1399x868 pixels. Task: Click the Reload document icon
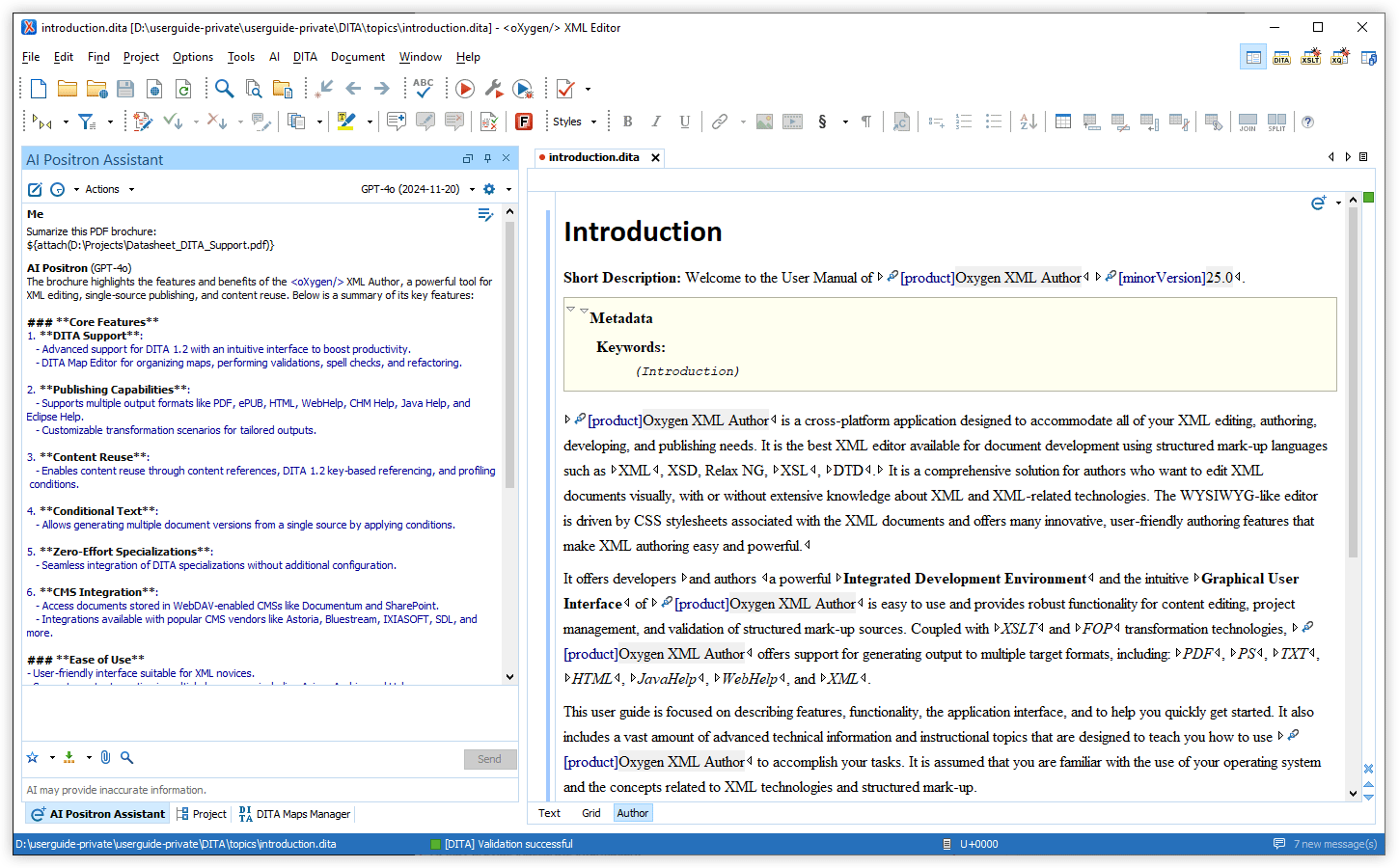tap(183, 90)
